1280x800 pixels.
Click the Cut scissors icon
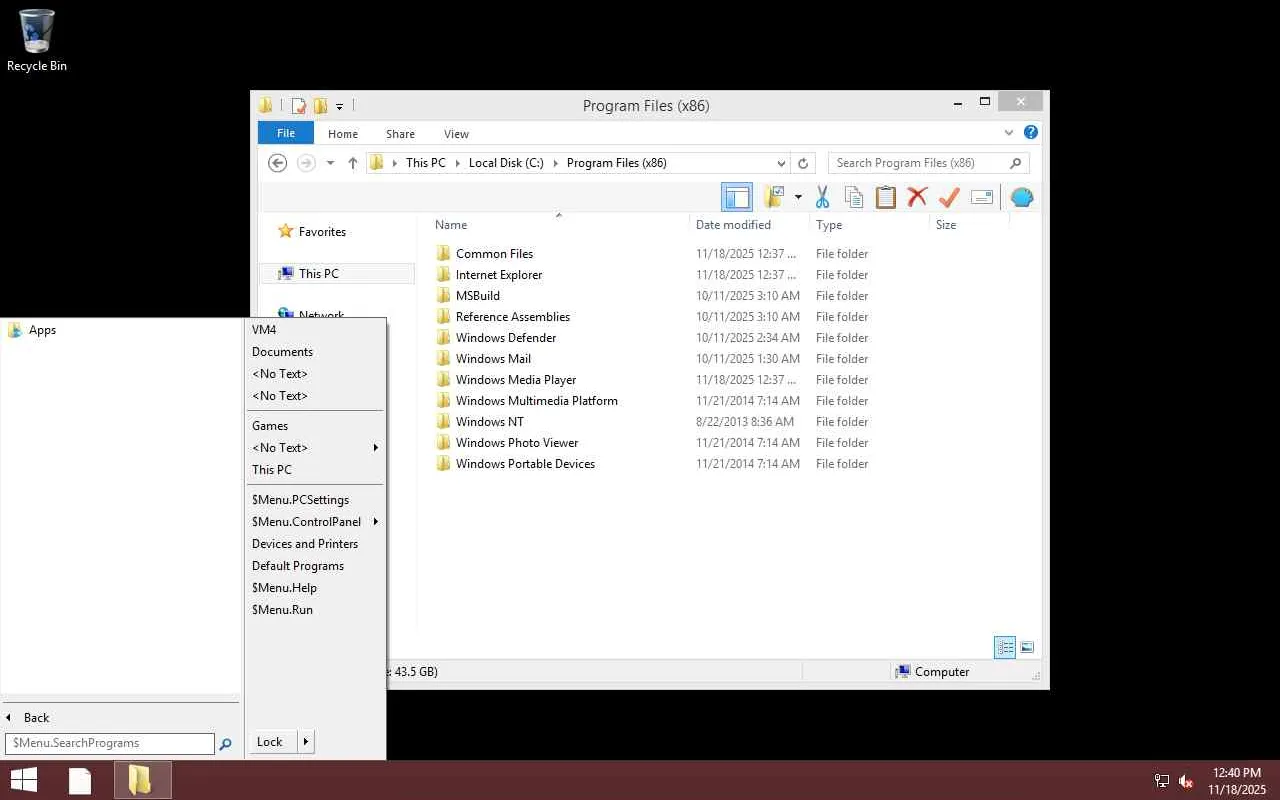[822, 197]
